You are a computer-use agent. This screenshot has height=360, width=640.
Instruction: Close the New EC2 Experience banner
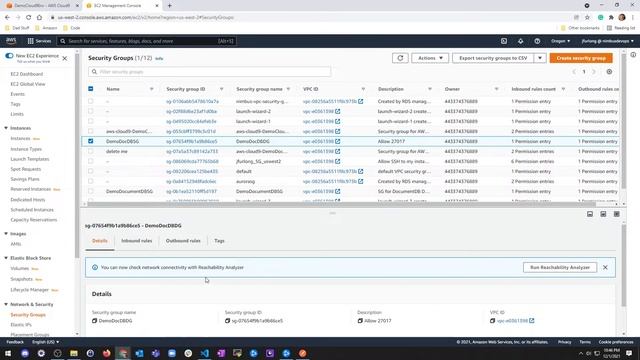64,58
